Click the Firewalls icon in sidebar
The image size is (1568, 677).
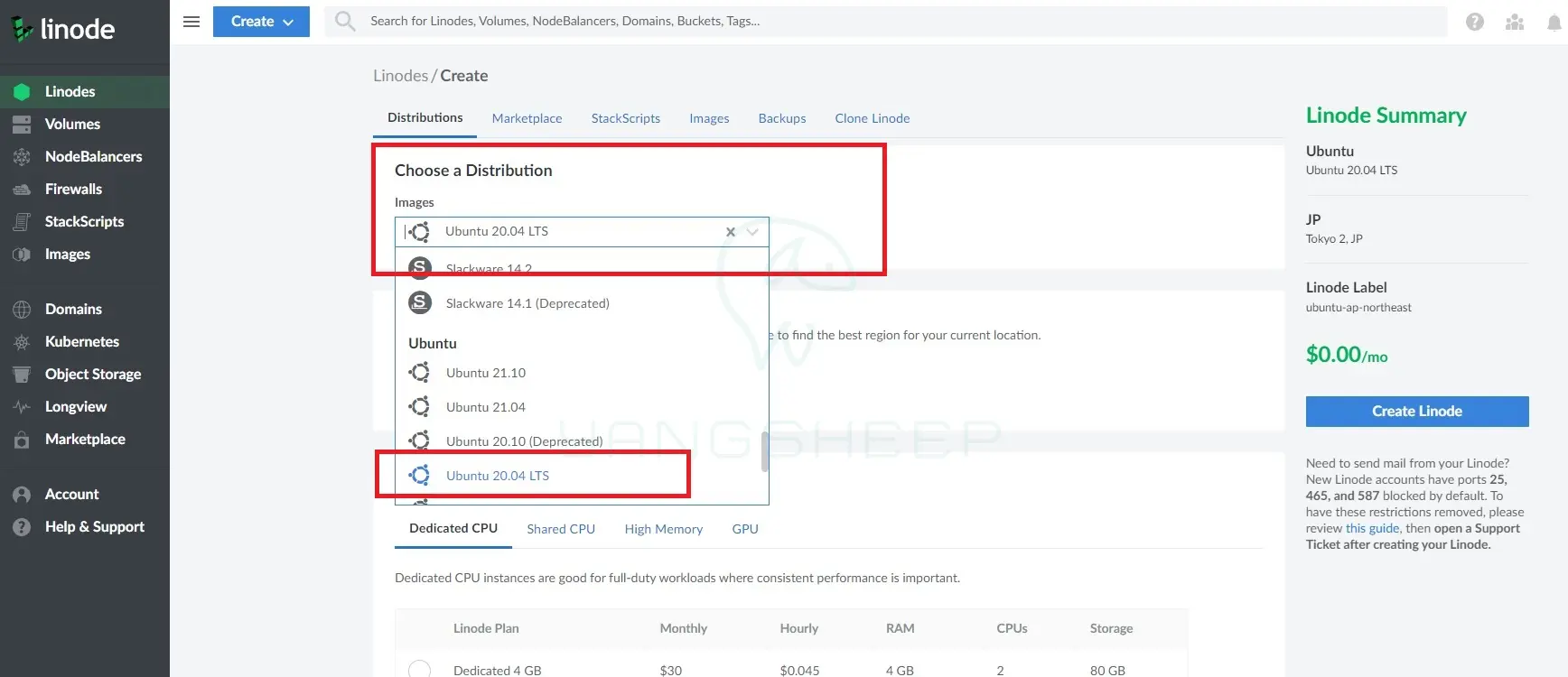pyautogui.click(x=22, y=190)
